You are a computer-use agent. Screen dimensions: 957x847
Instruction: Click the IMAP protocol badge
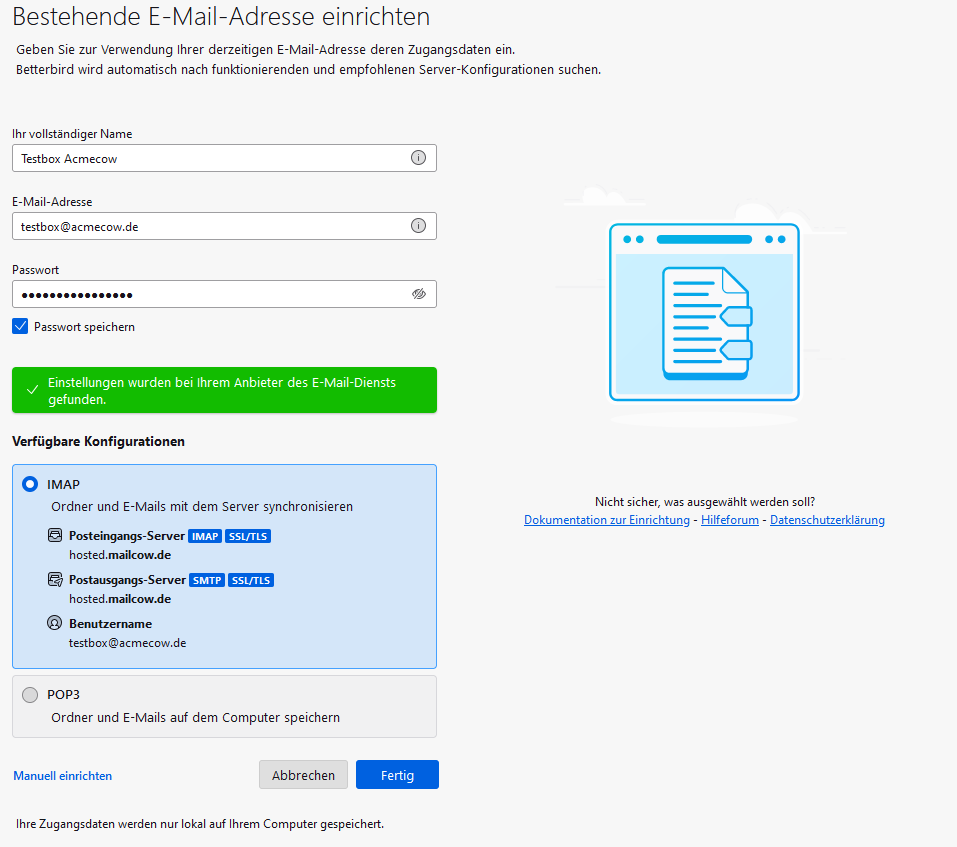coord(205,535)
